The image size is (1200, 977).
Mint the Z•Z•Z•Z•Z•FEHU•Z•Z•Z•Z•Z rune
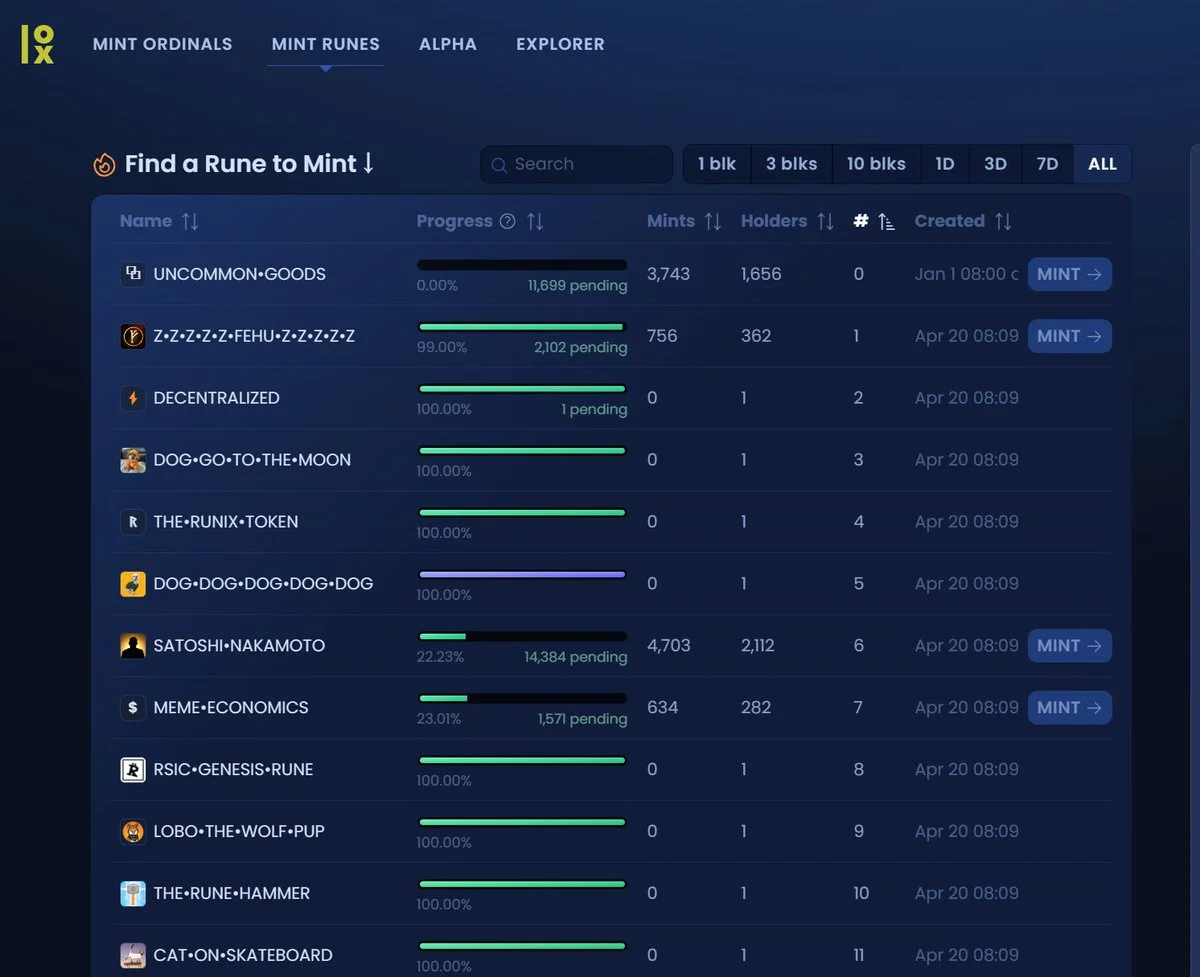tap(1070, 336)
